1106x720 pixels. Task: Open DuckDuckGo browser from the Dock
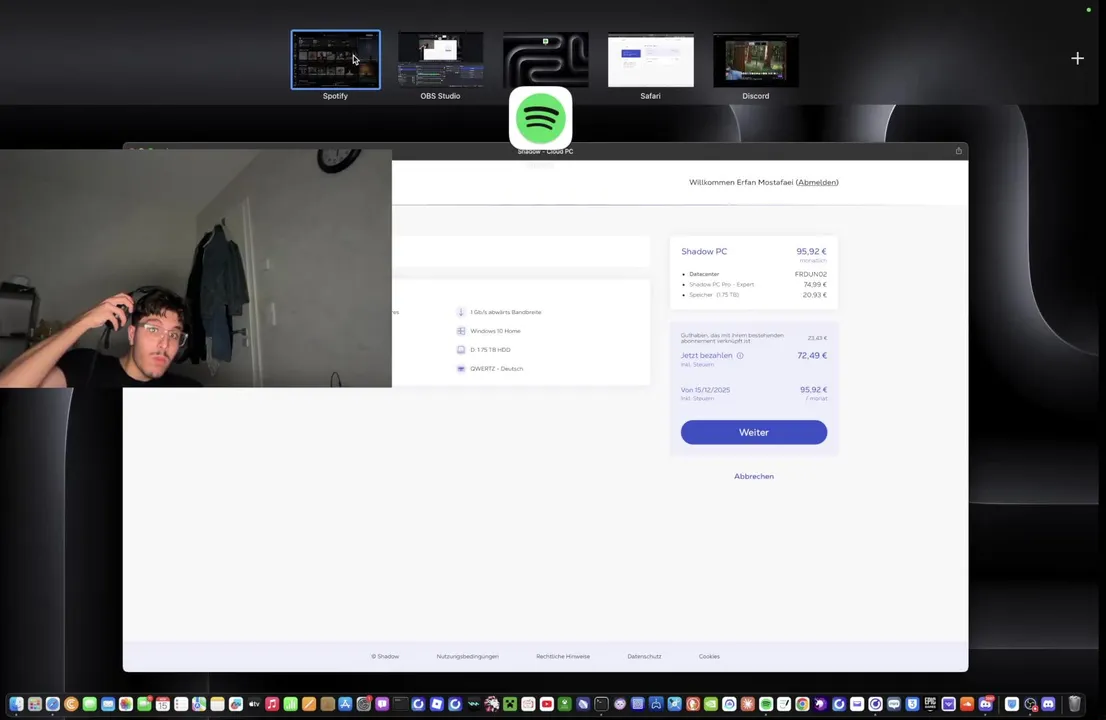pyautogui.click(x=693, y=704)
